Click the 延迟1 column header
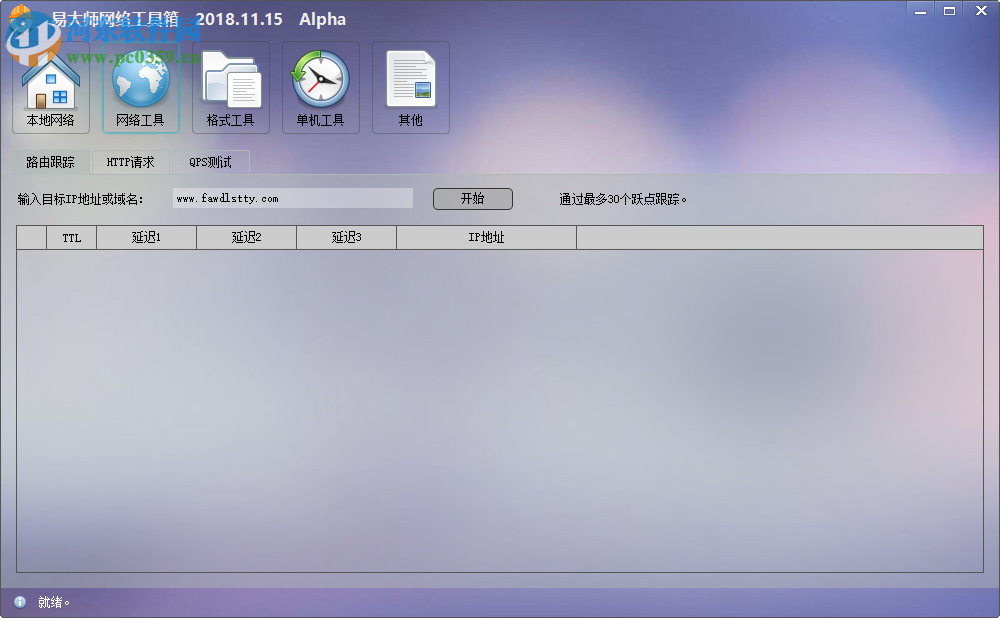The image size is (1000, 618). tap(146, 237)
